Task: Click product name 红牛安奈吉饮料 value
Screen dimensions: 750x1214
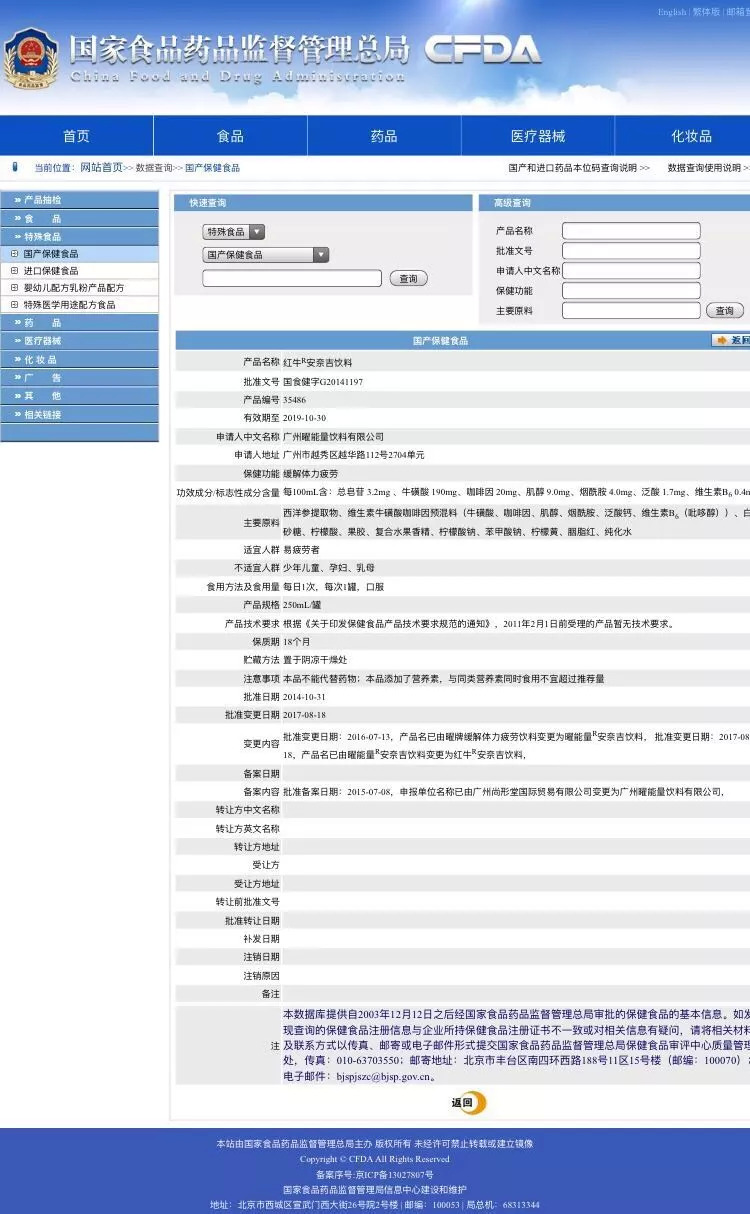Action: click(x=318, y=362)
